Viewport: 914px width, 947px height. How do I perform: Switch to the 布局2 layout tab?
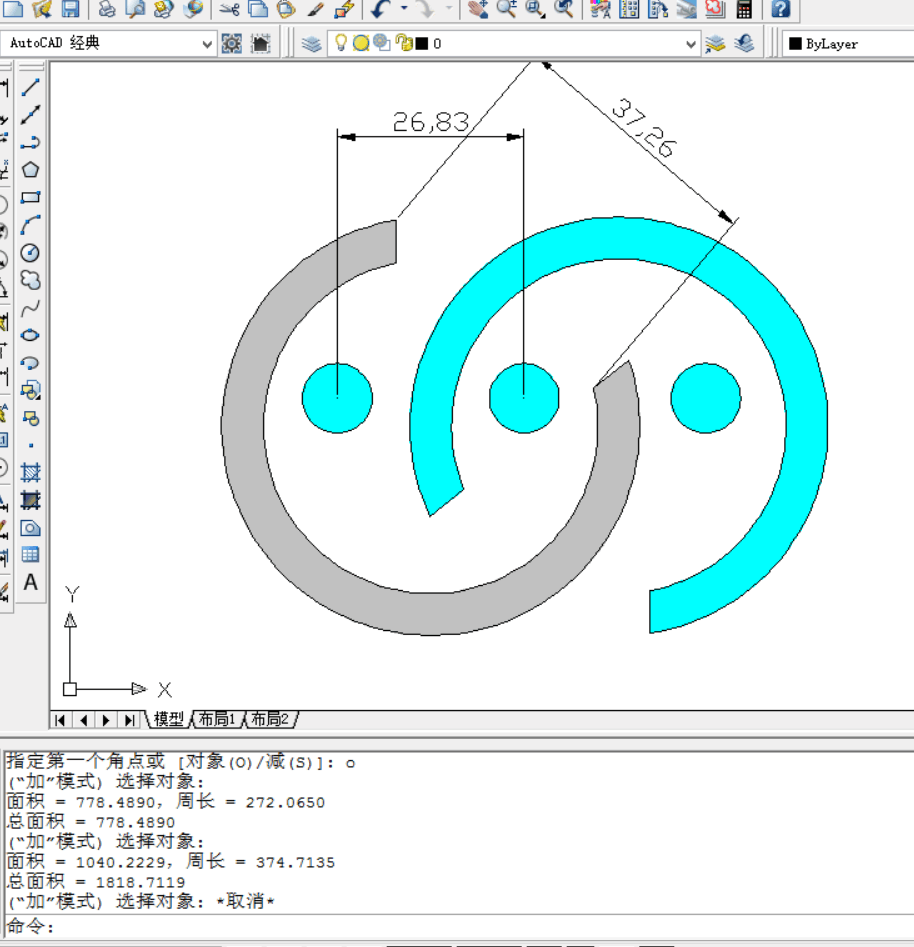pyautogui.click(x=270, y=719)
